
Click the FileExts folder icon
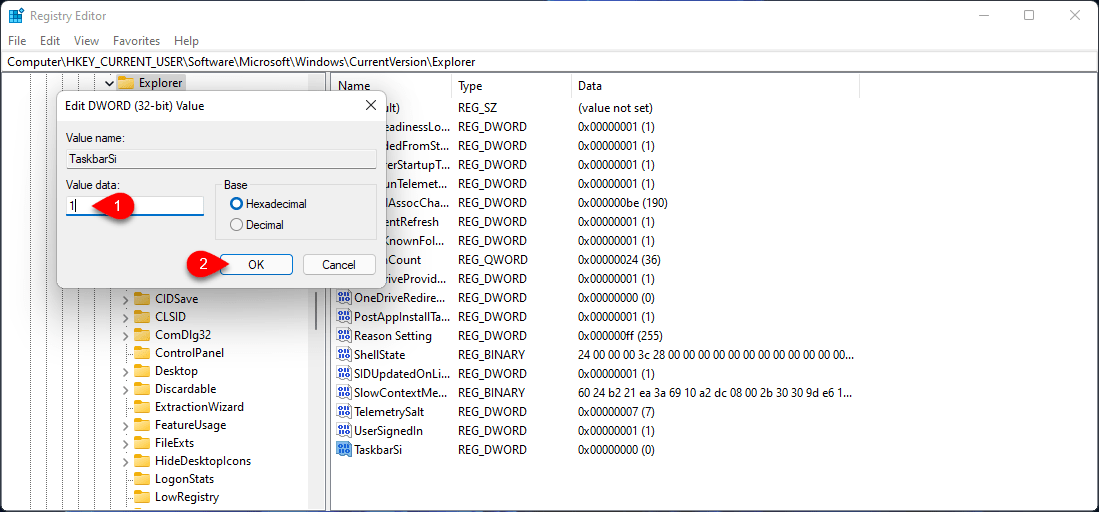[x=142, y=443]
